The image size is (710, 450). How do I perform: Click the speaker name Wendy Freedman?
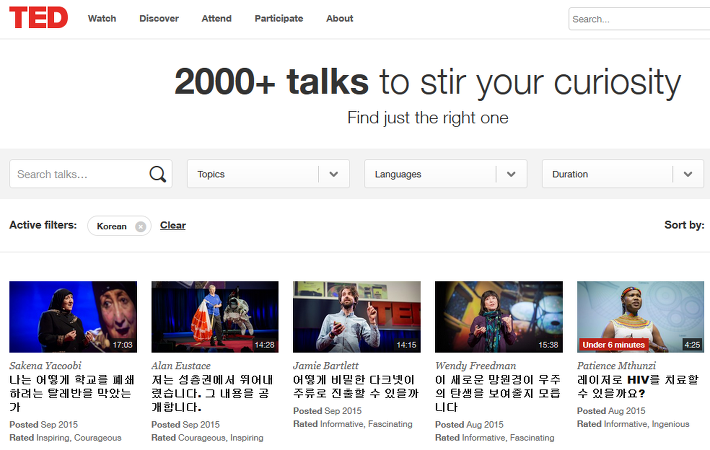click(x=475, y=366)
